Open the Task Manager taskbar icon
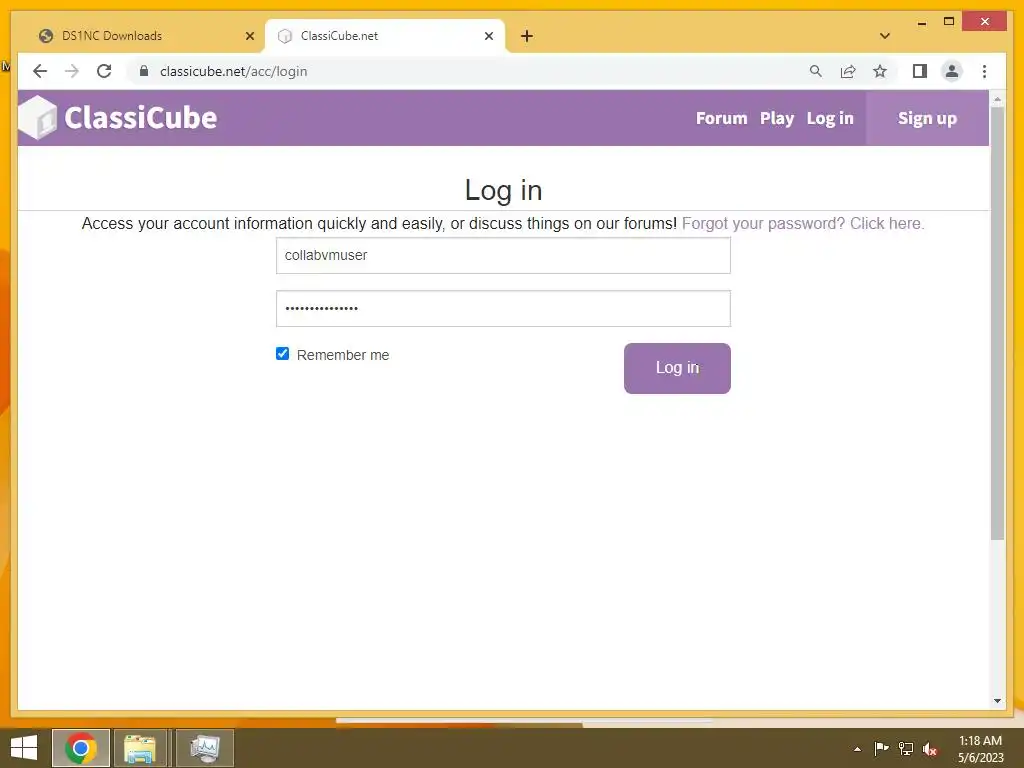The image size is (1024, 768). tap(205, 748)
